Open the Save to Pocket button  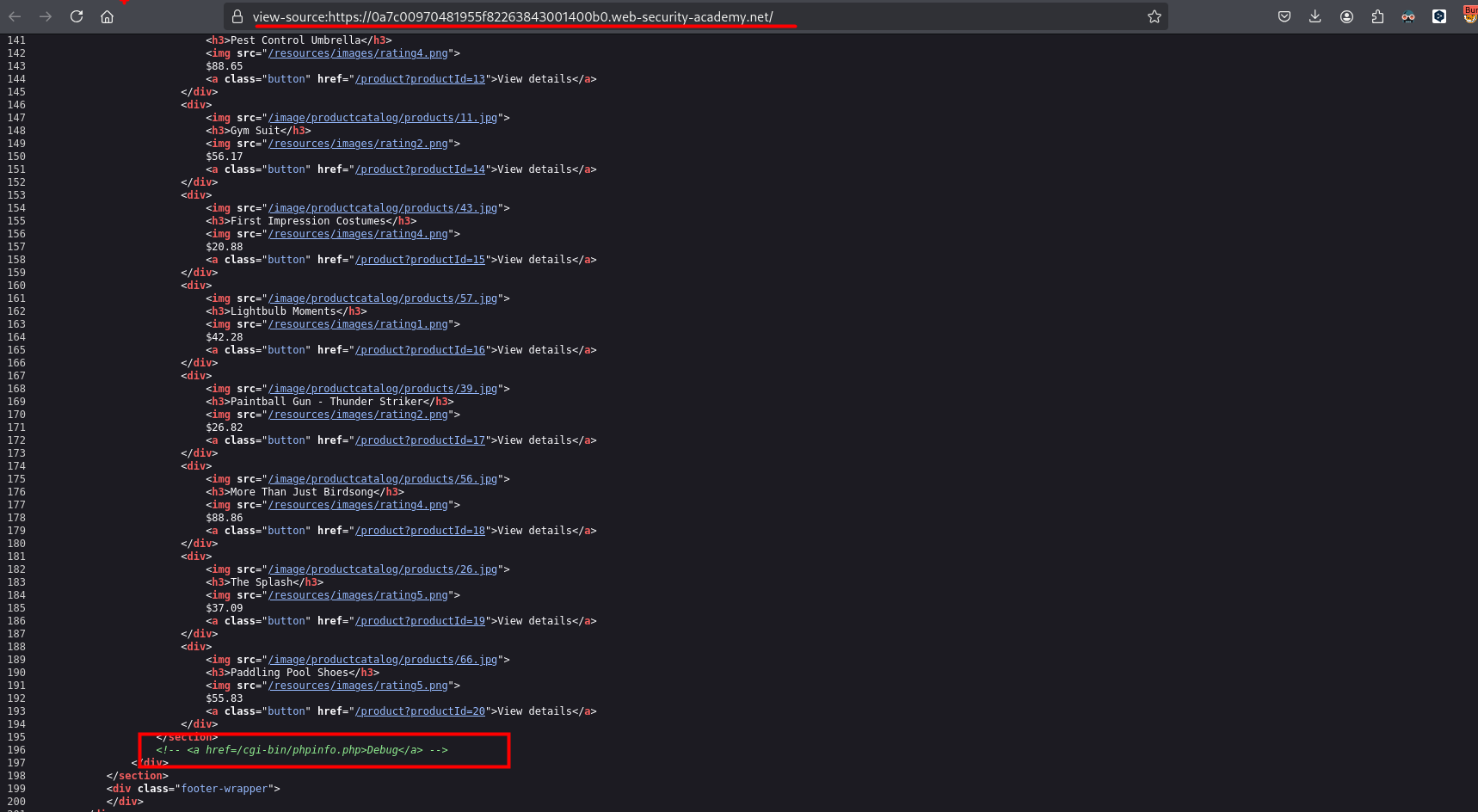1284,16
